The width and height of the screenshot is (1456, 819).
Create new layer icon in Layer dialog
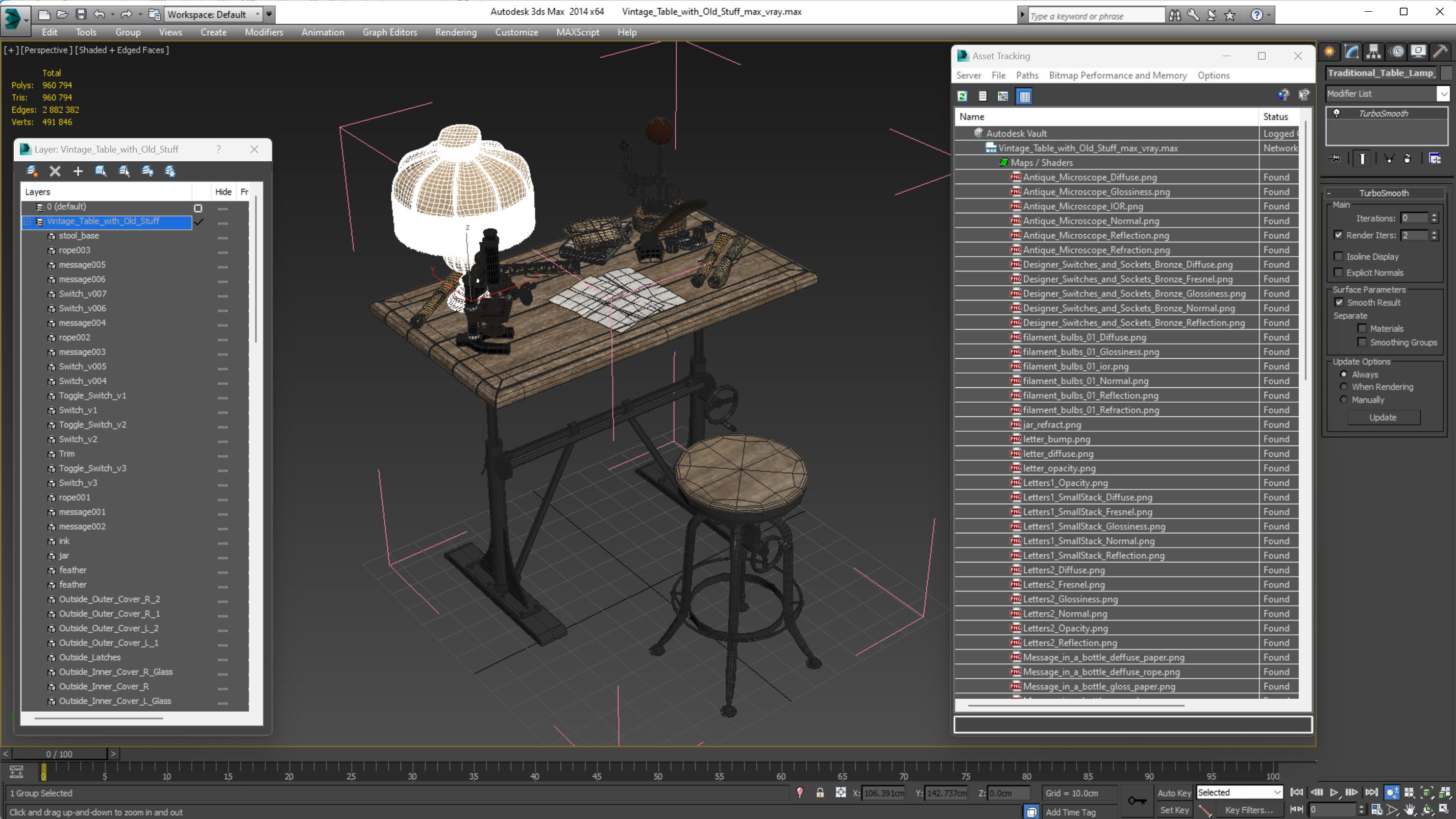tap(32, 171)
